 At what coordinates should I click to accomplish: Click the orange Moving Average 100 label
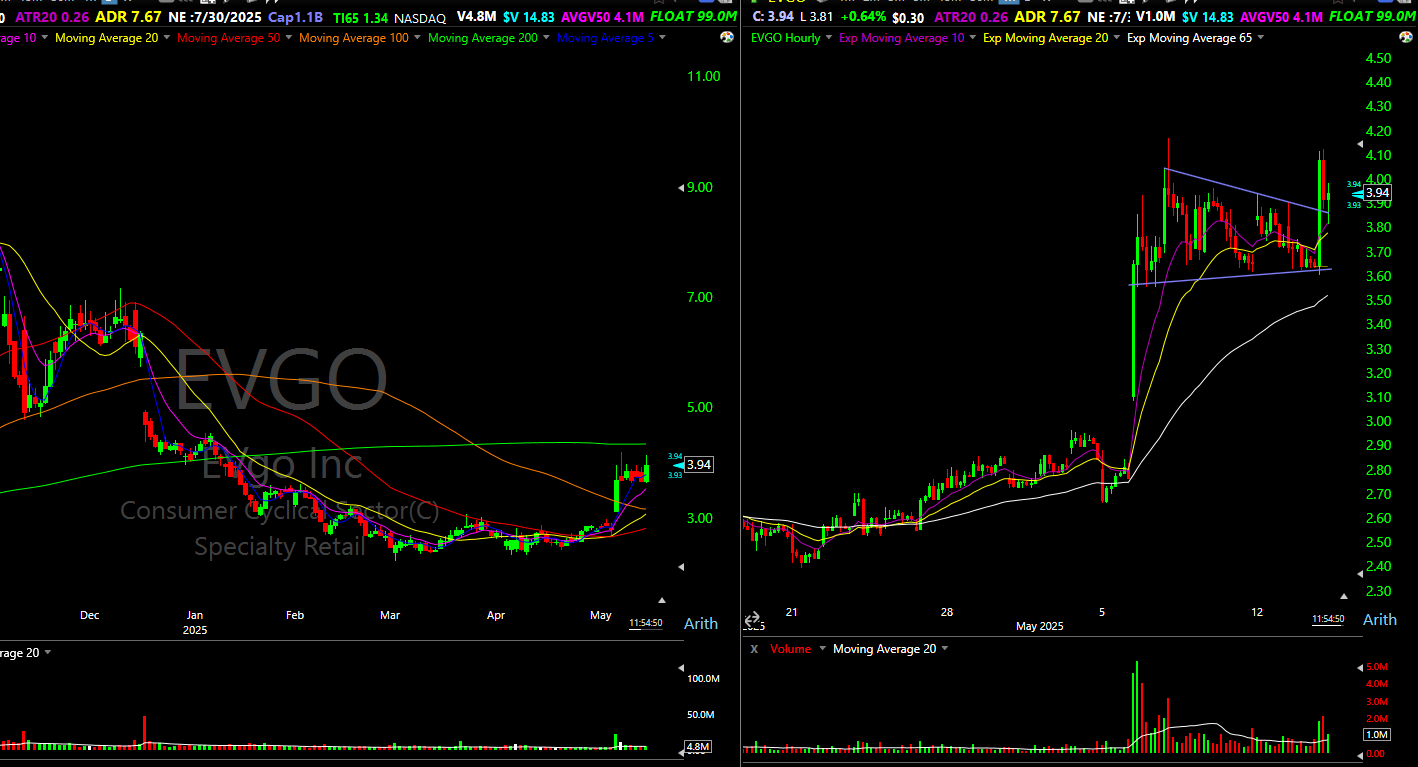(354, 38)
